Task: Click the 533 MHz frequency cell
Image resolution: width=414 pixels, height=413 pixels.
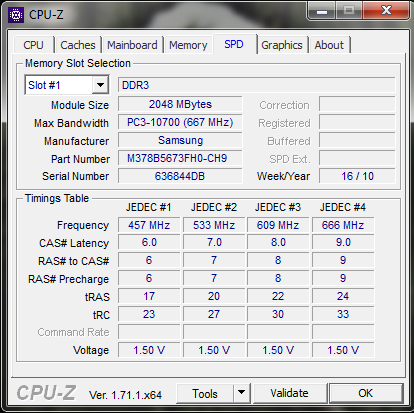Action: [214, 225]
